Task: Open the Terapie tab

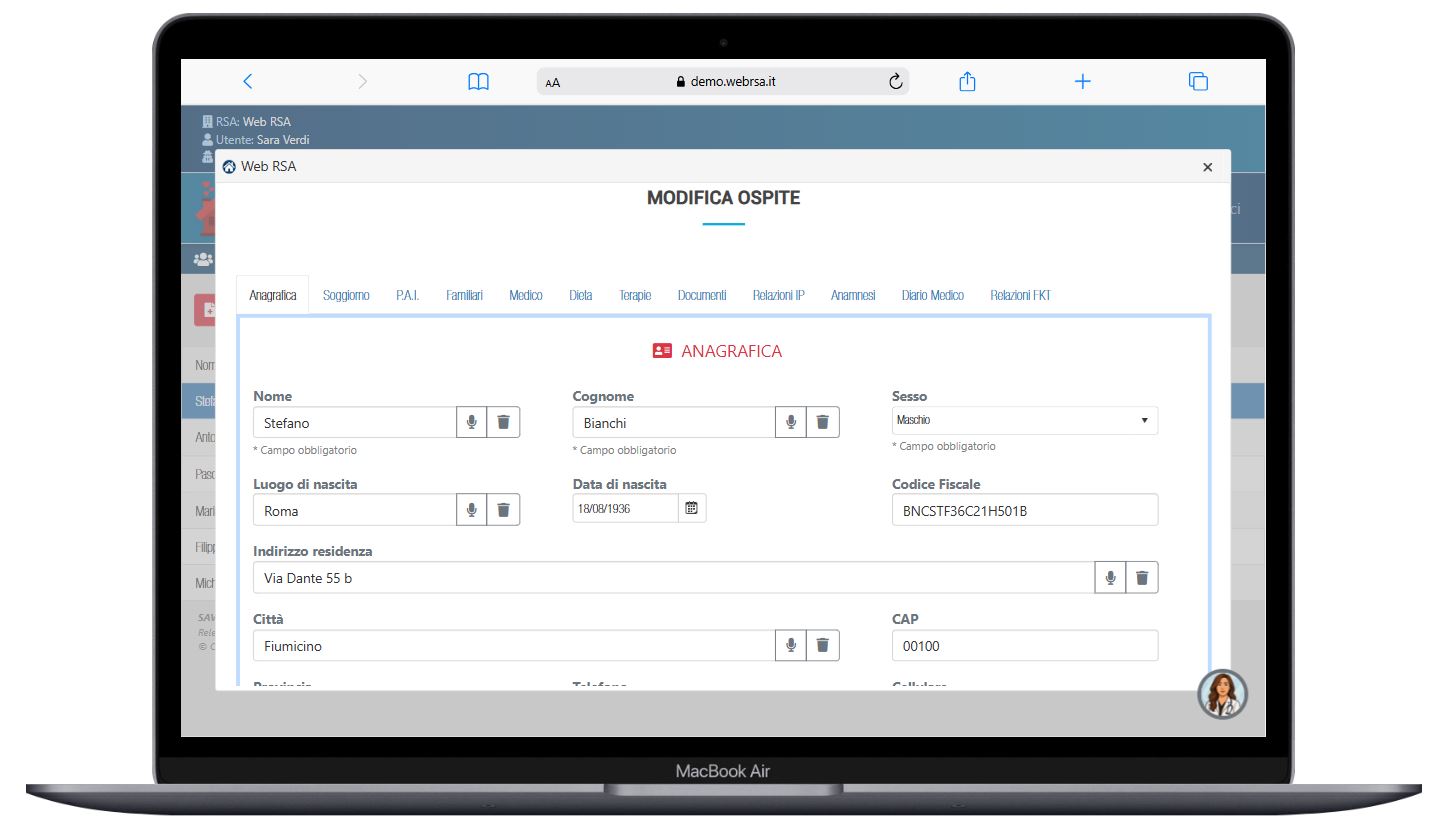Action: tap(634, 295)
